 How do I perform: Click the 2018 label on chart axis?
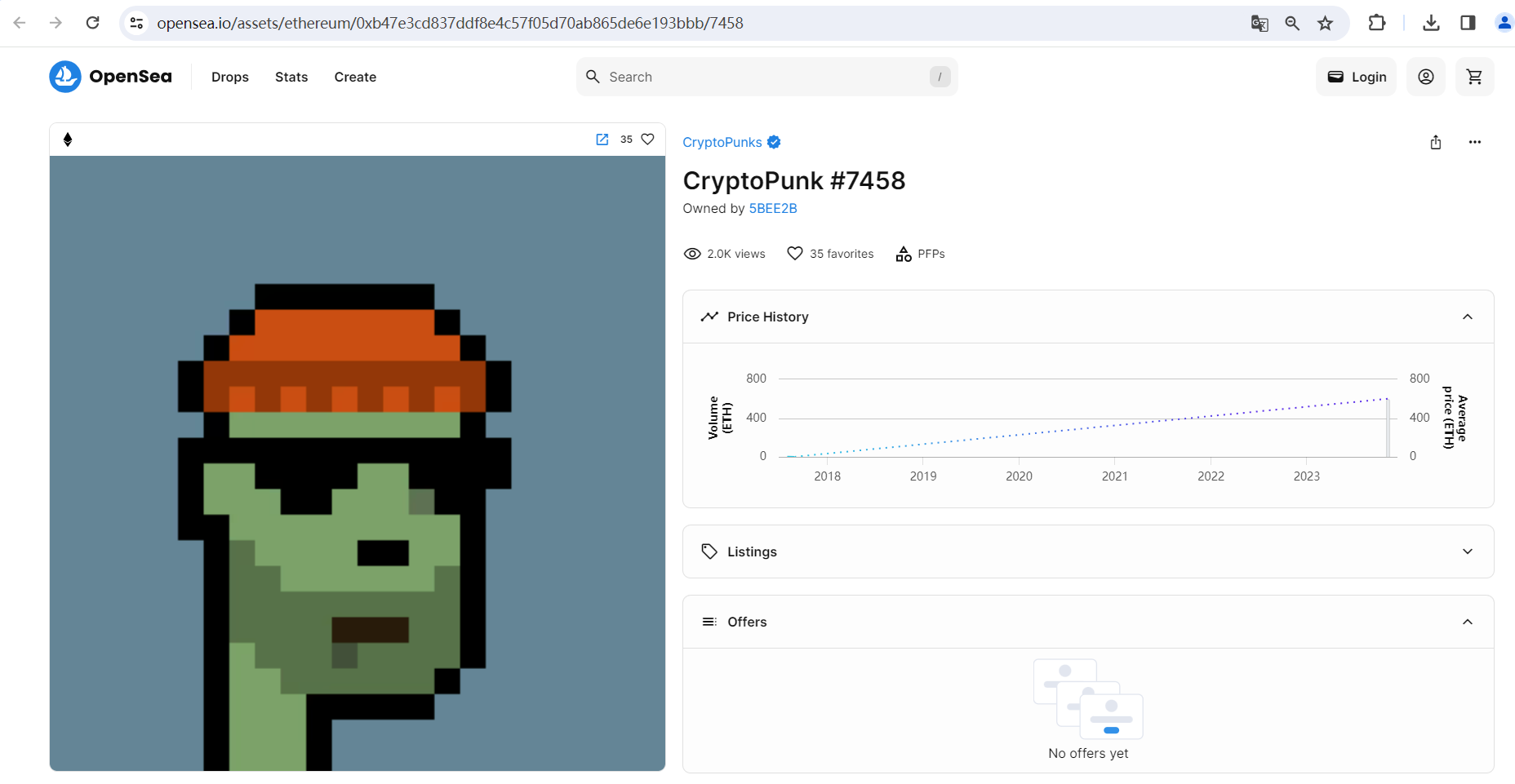click(x=828, y=476)
